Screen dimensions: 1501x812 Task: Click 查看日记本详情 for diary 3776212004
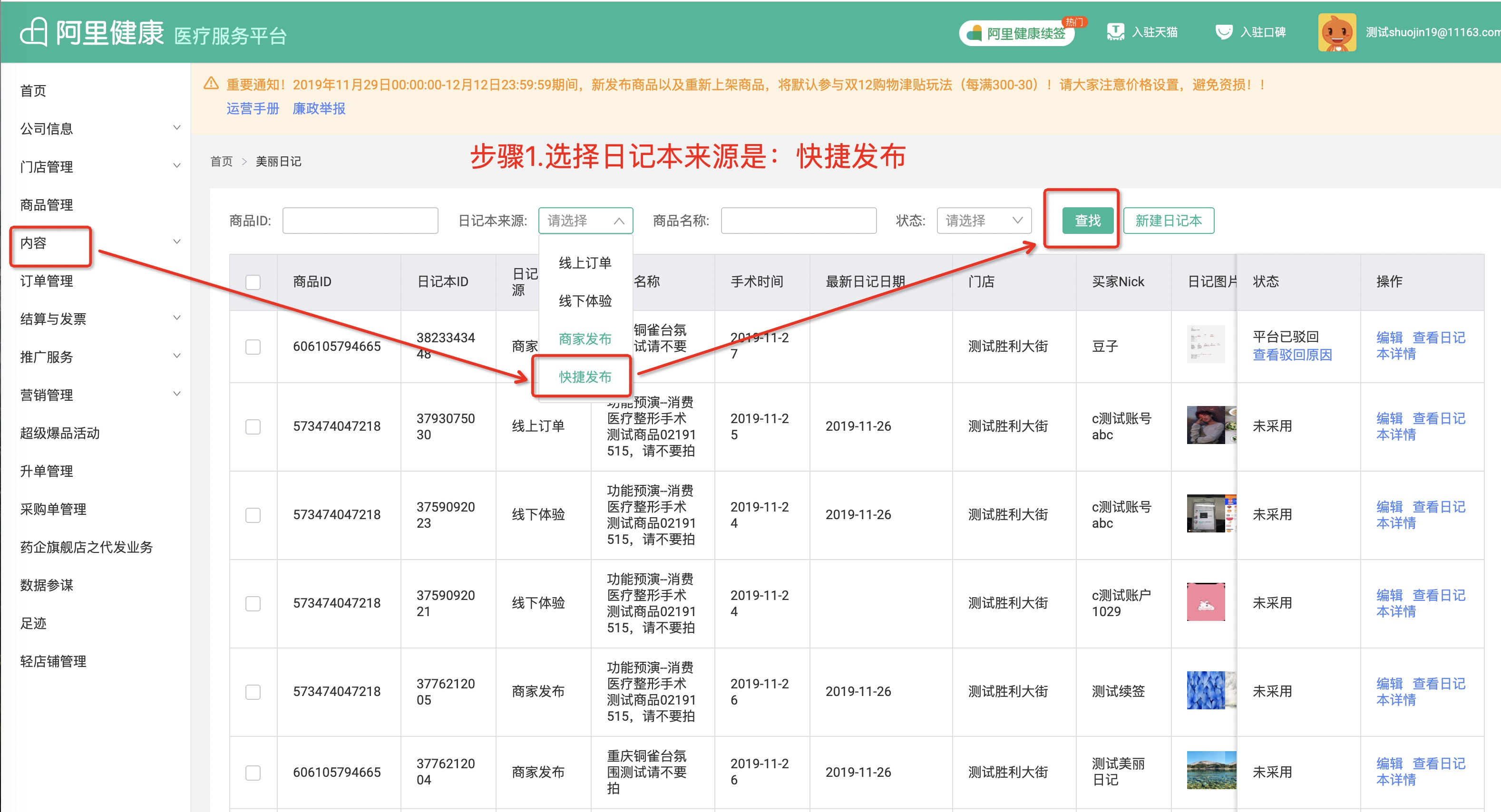[x=1421, y=772]
